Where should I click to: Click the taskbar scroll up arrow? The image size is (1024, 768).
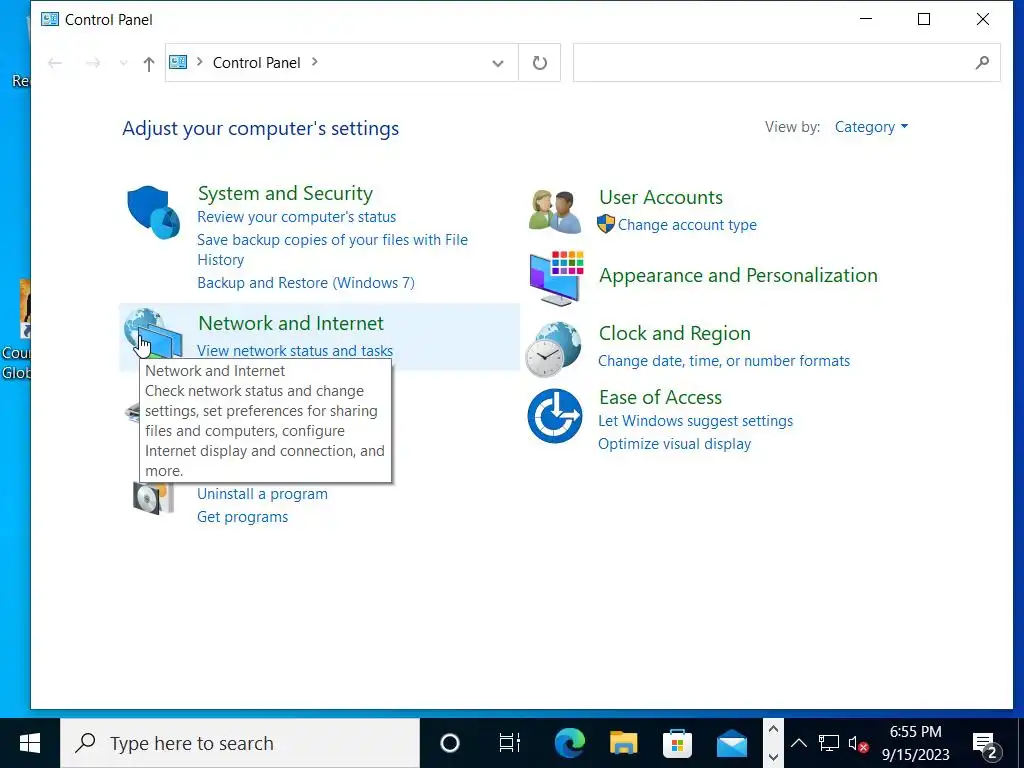point(773,729)
